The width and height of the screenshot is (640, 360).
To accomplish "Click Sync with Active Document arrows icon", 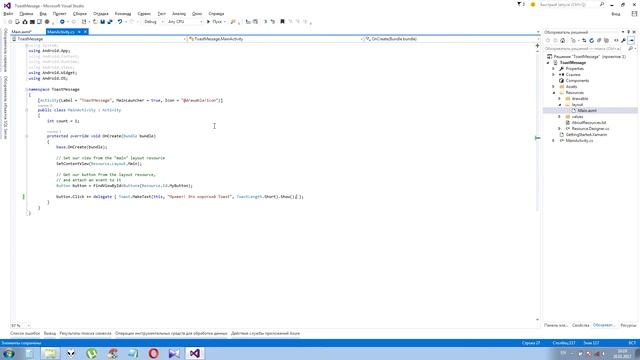I will click(x=584, y=40).
